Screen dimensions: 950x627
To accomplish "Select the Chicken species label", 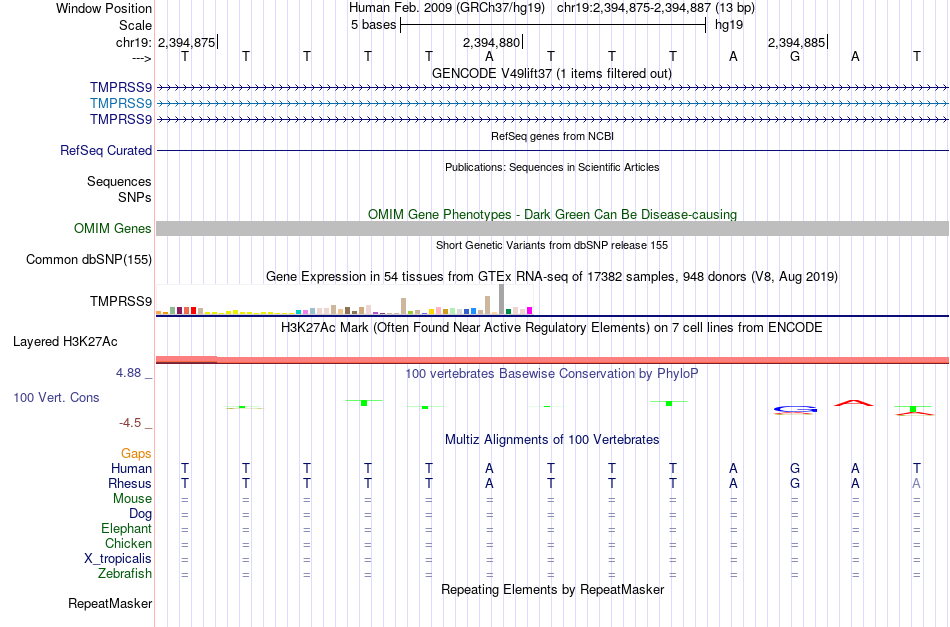I will click(128, 543).
